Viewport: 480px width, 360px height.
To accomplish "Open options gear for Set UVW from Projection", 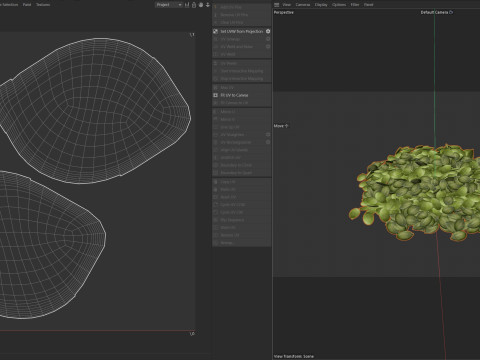I will click(268, 31).
